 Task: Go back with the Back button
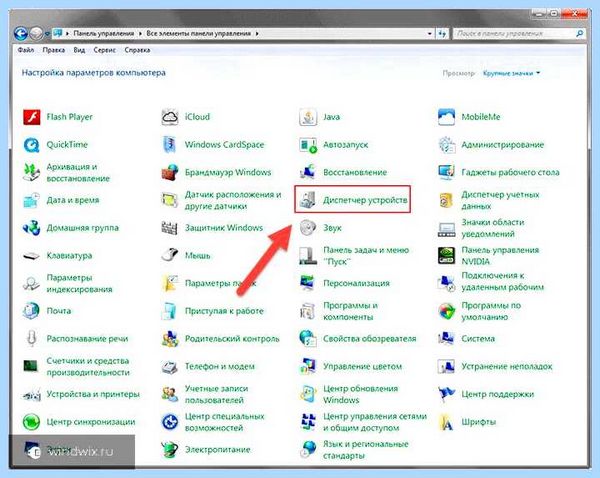click(x=21, y=34)
